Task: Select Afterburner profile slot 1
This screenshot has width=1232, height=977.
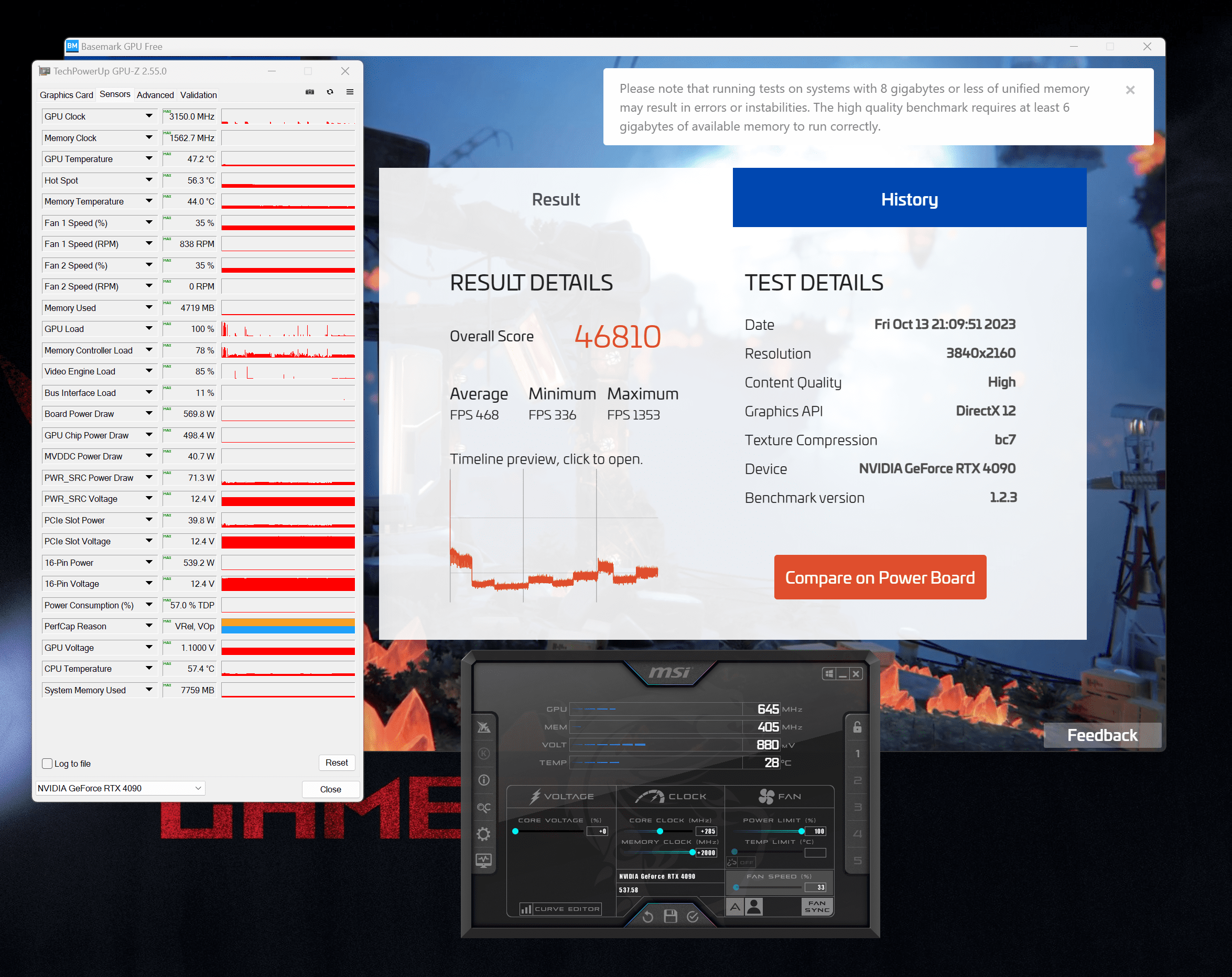Action: [857, 754]
